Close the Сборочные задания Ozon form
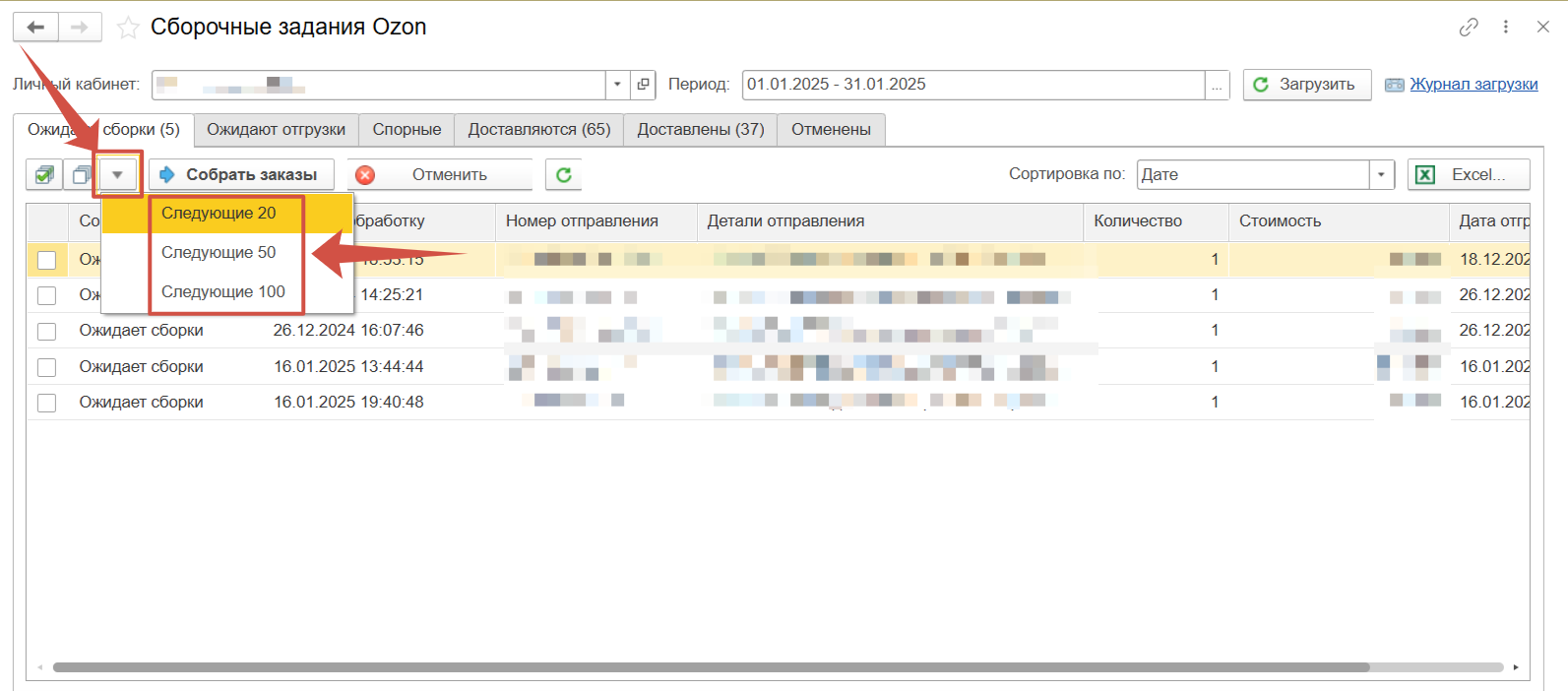Image resolution: width=1568 pixels, height=691 pixels. click(1543, 27)
